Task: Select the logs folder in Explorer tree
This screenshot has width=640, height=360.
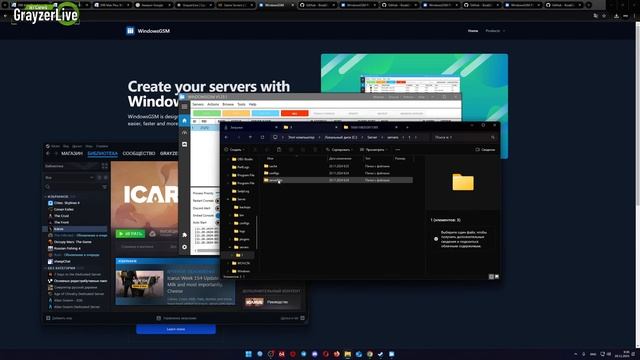Action: click(x=240, y=231)
